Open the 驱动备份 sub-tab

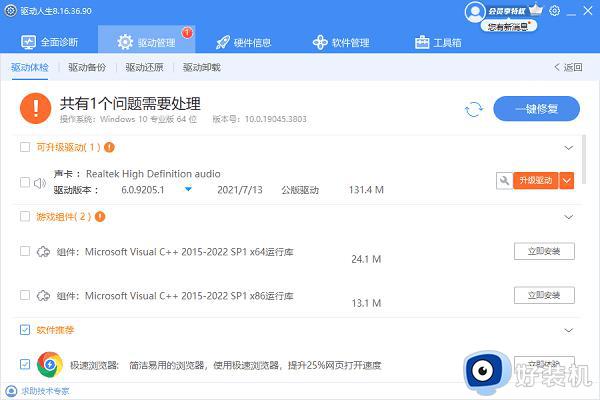pos(87,67)
